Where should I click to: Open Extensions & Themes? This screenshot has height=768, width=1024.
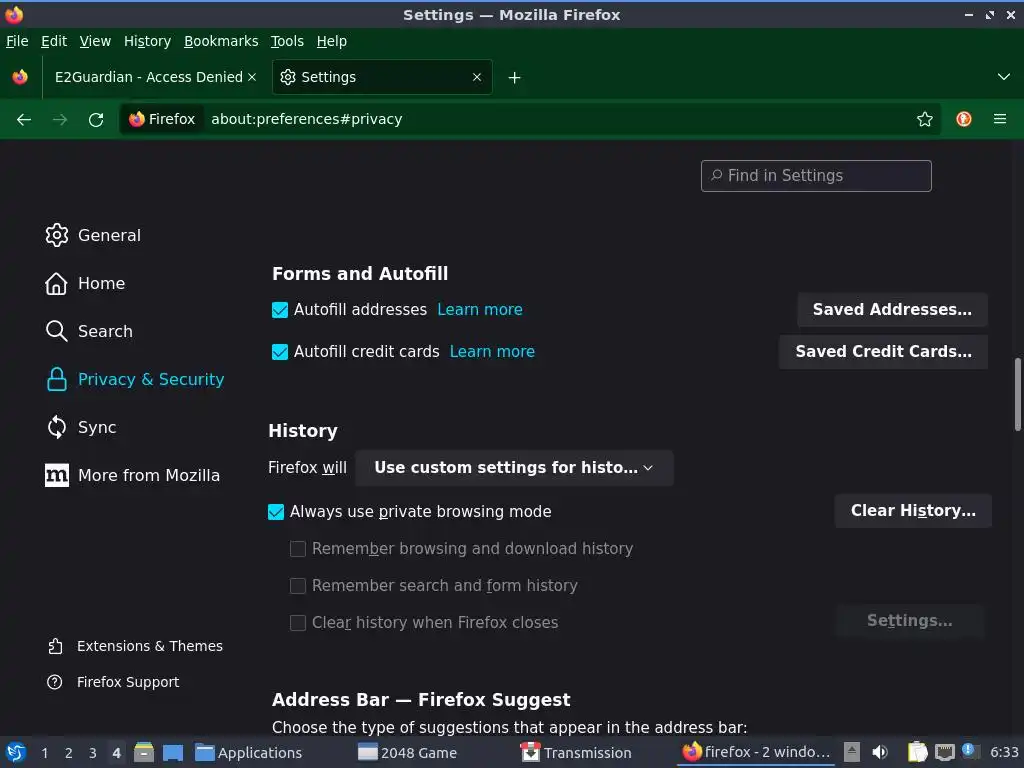click(x=135, y=646)
